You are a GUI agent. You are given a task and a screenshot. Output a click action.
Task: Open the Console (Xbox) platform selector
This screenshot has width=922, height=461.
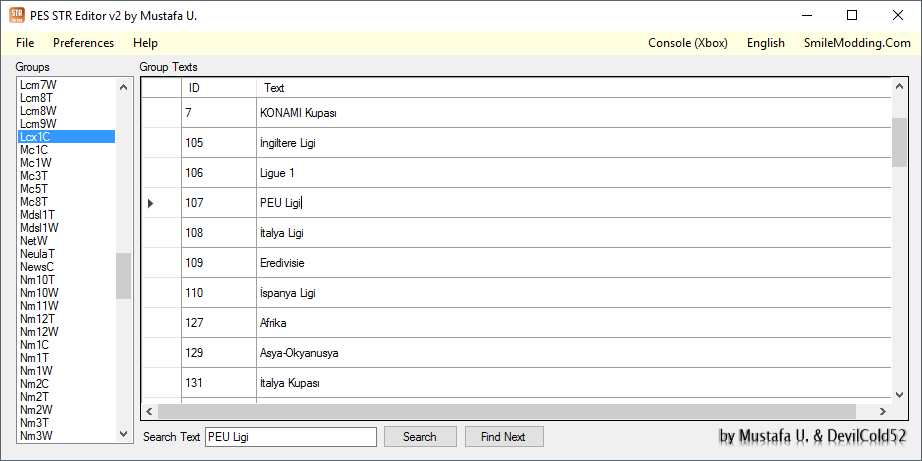tap(688, 43)
